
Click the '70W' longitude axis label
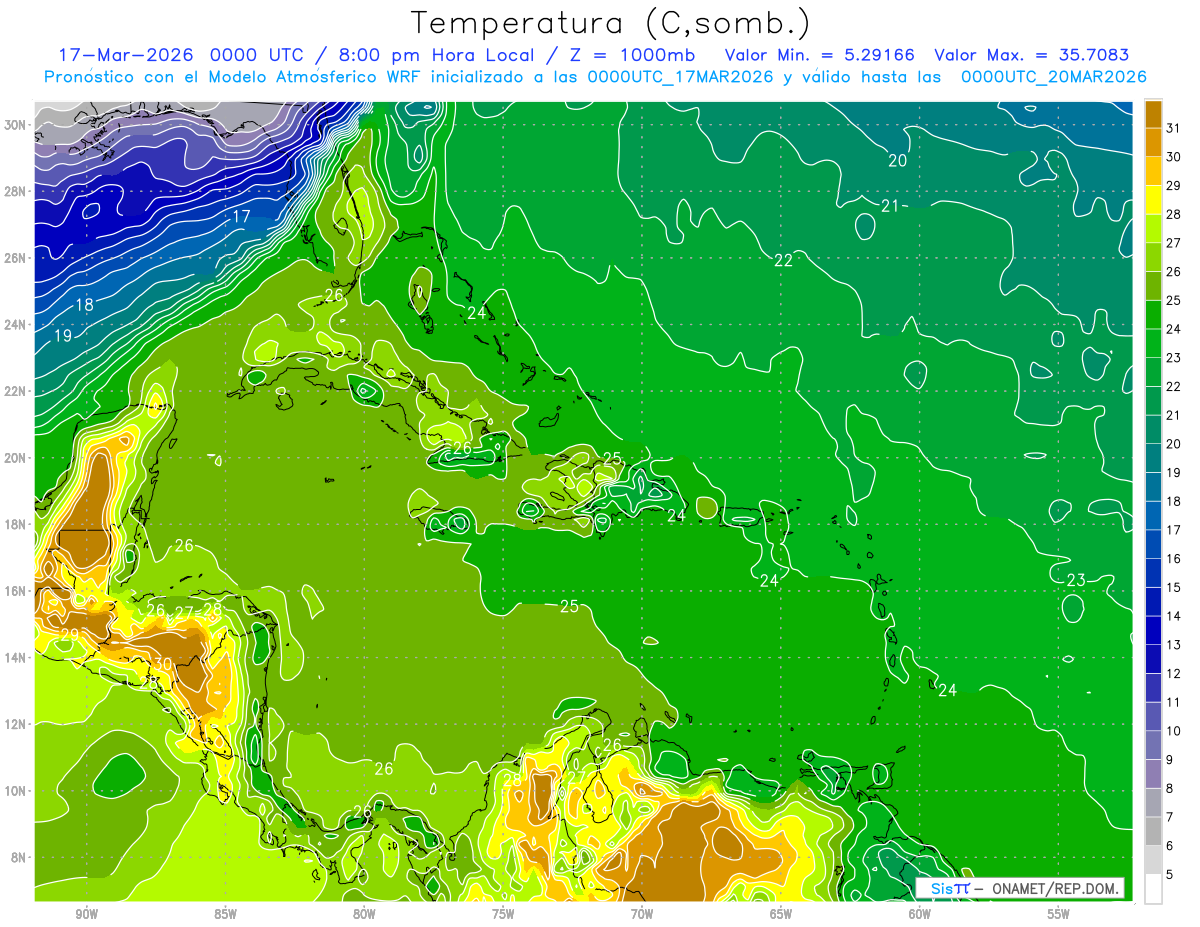(x=642, y=914)
